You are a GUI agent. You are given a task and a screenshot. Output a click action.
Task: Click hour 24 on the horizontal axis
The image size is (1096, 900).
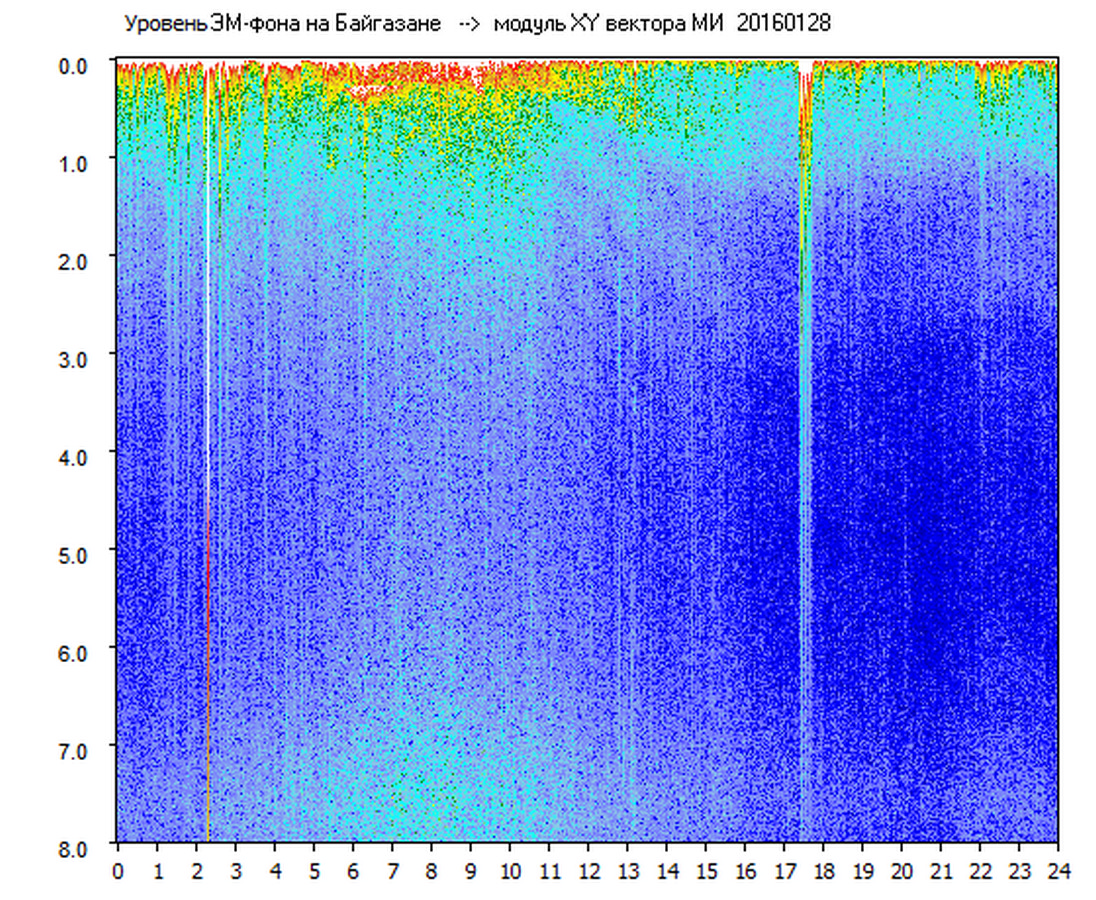1058,871
